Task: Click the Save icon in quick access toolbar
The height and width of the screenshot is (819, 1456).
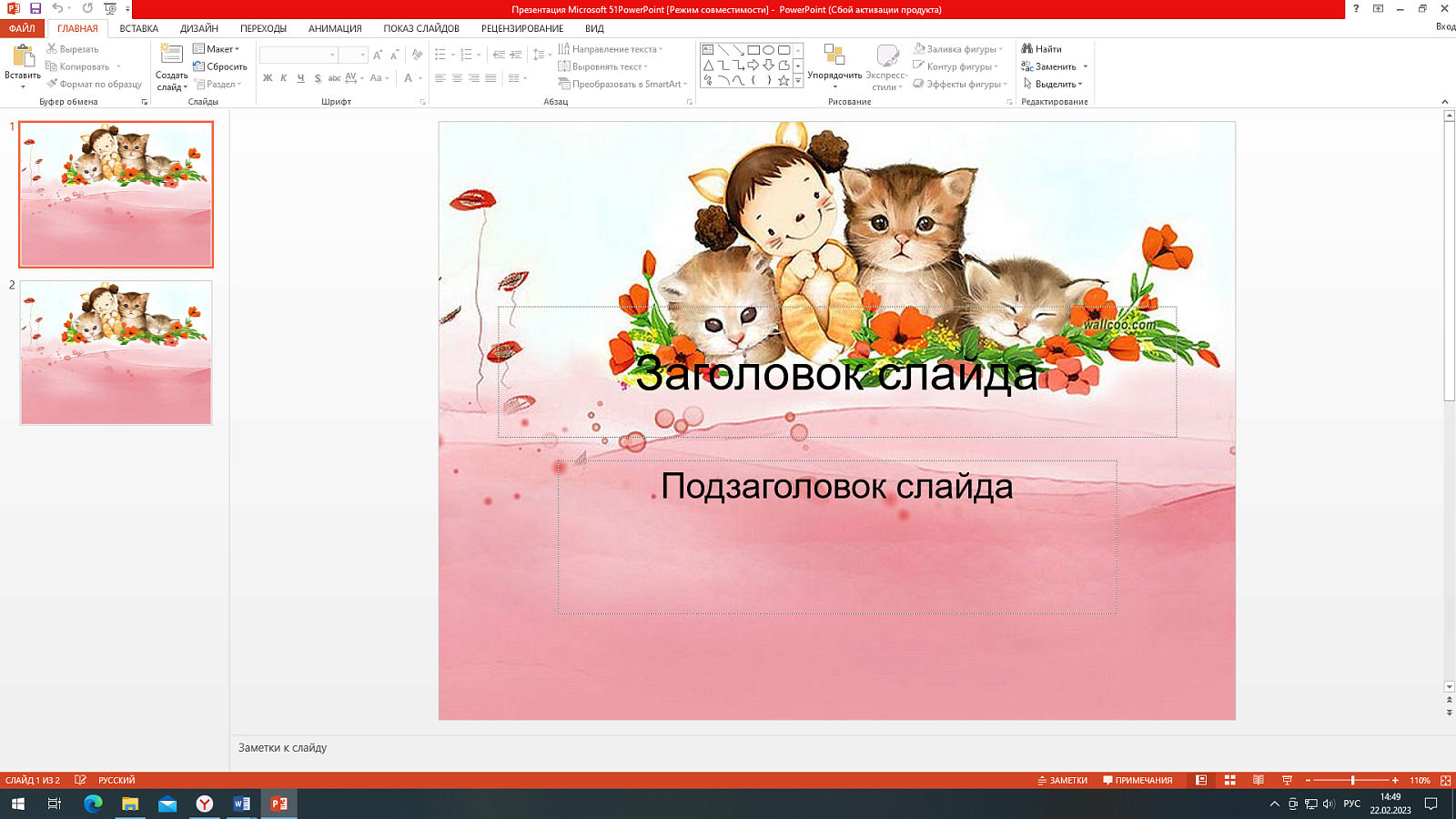Action: pos(35,9)
